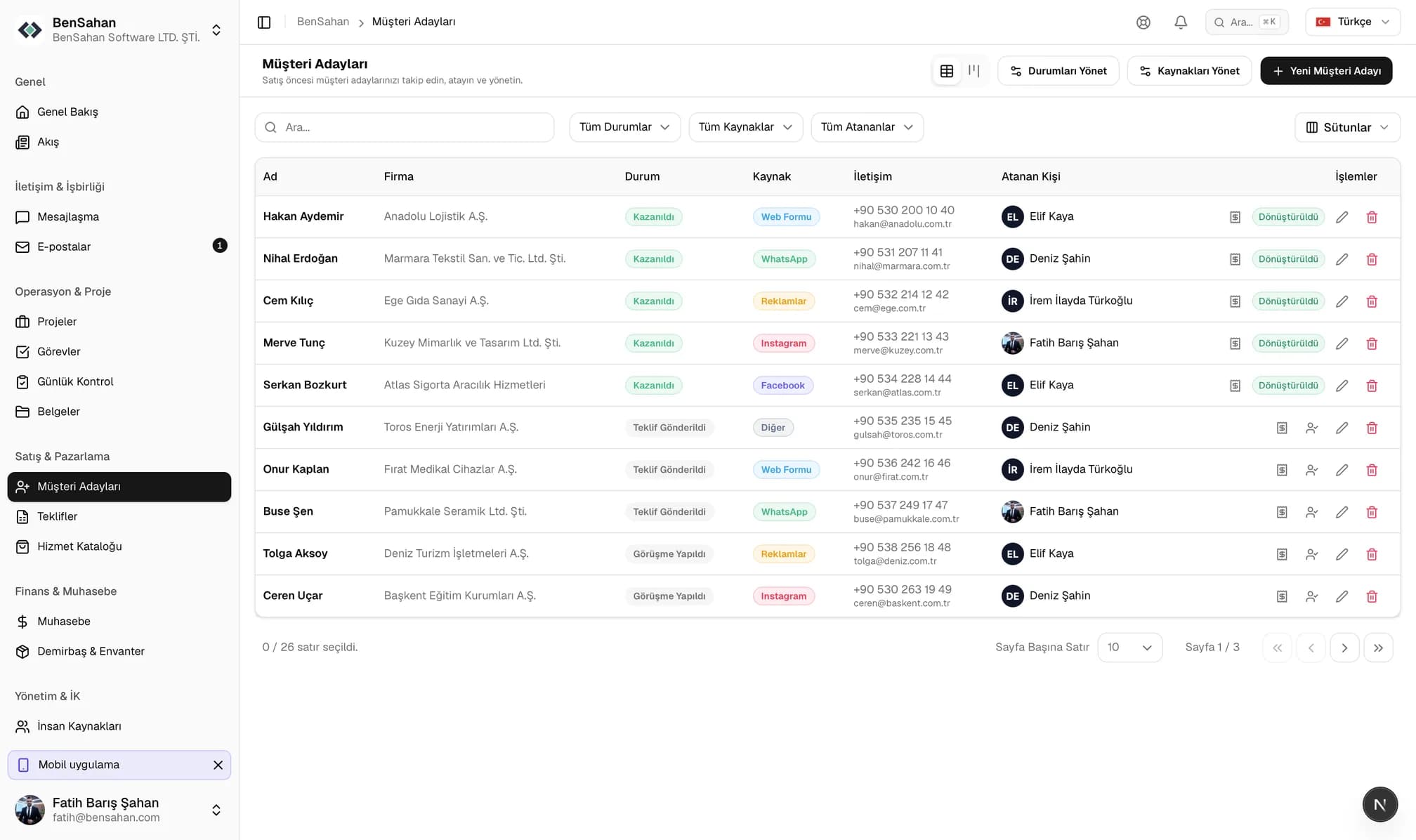Open E-postalar in sidebar

pos(119,247)
